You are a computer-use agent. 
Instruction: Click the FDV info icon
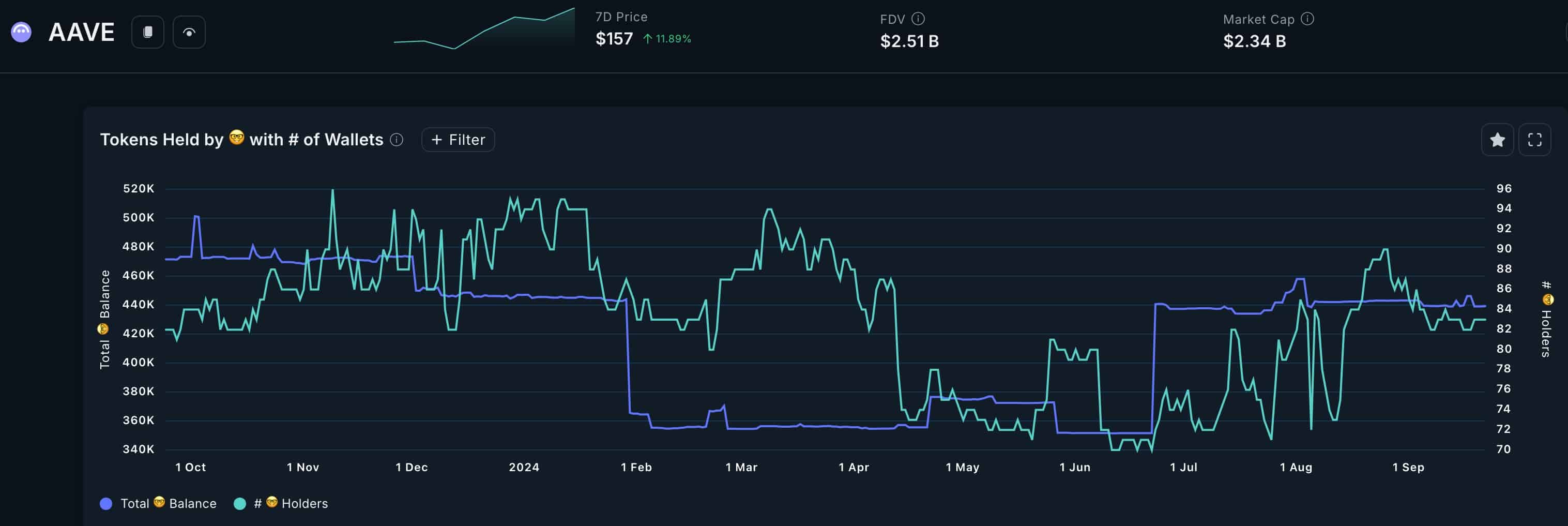coord(918,19)
